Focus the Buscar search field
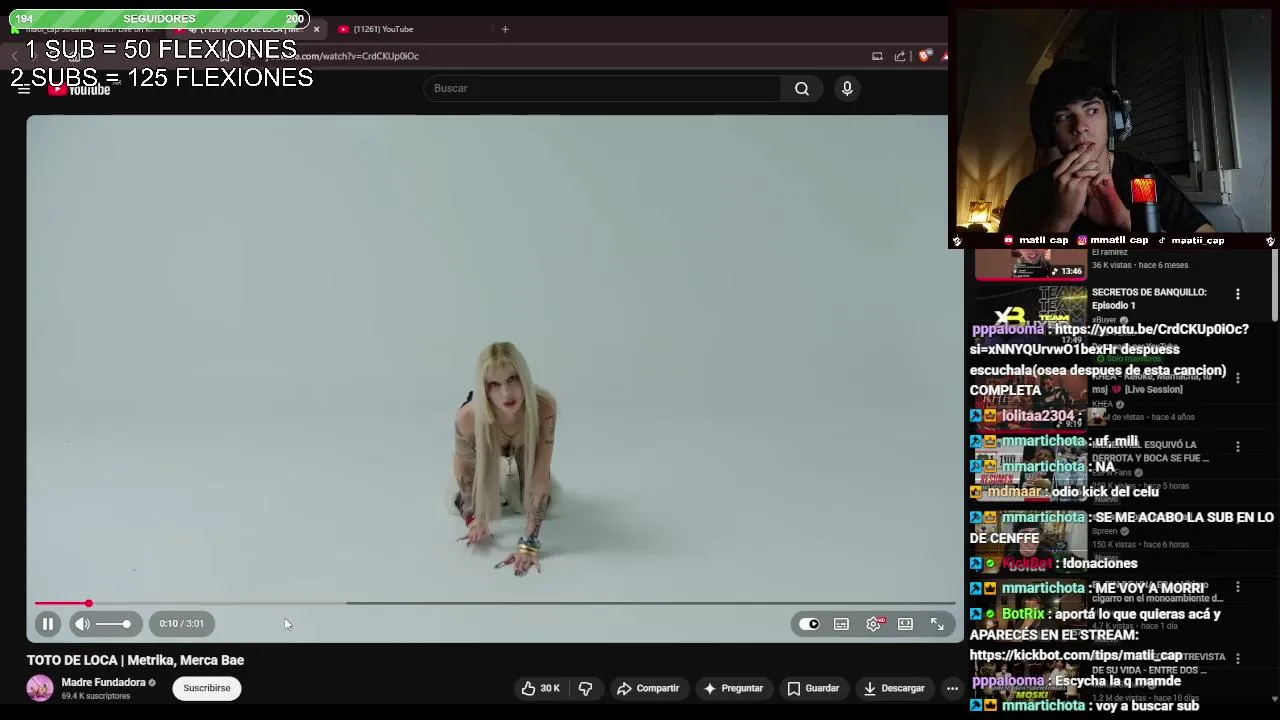1280x720 pixels. tap(603, 88)
